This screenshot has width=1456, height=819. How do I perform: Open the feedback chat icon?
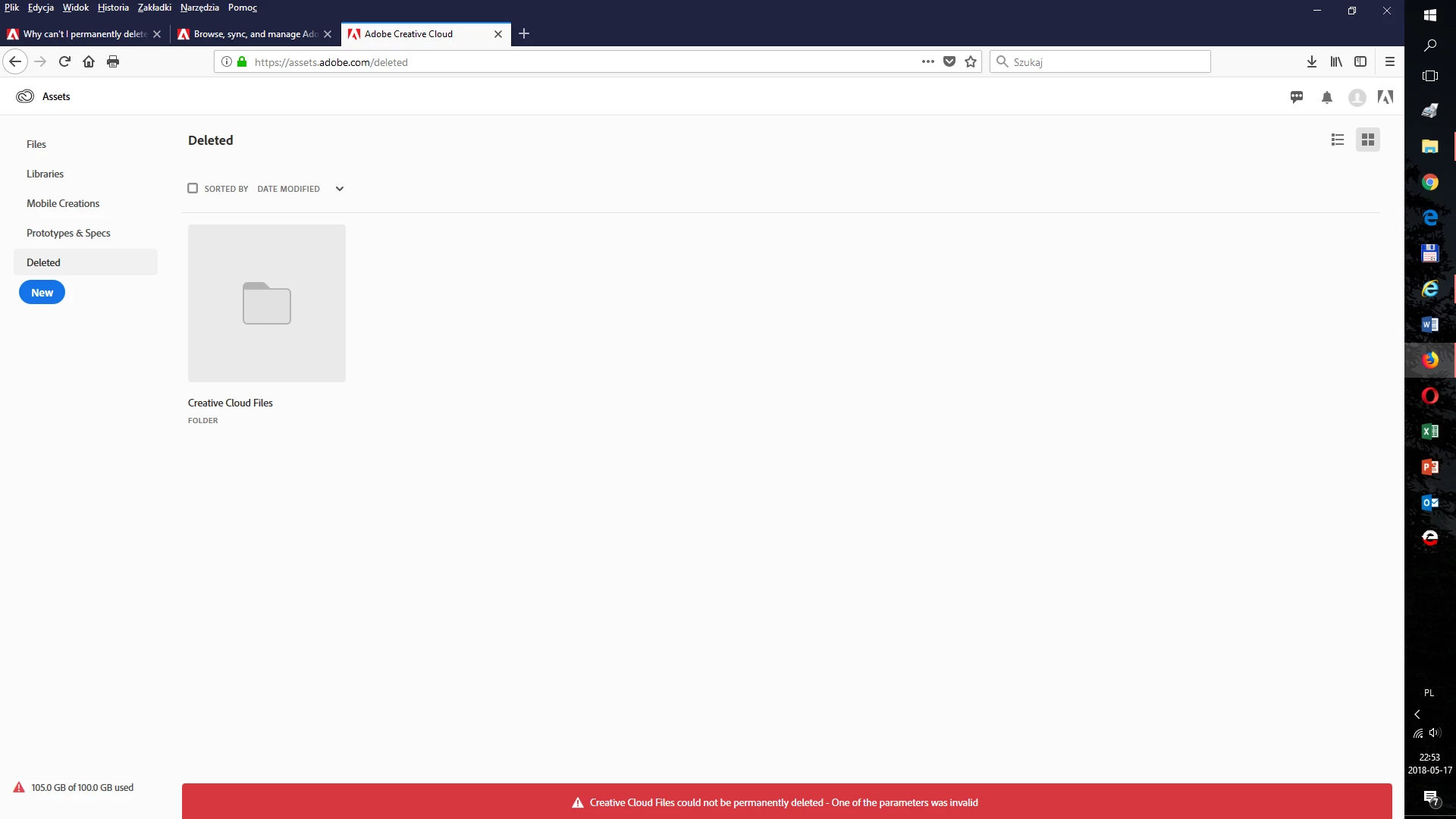coord(1297,97)
